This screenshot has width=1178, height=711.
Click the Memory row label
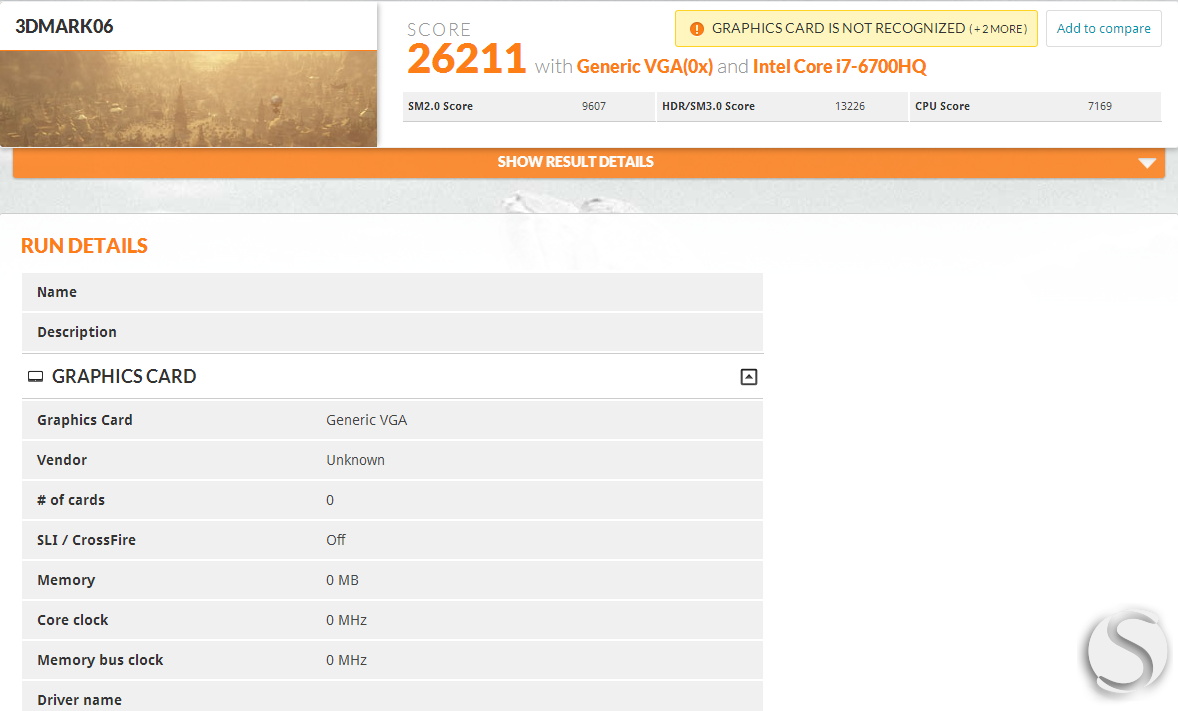[66, 580]
